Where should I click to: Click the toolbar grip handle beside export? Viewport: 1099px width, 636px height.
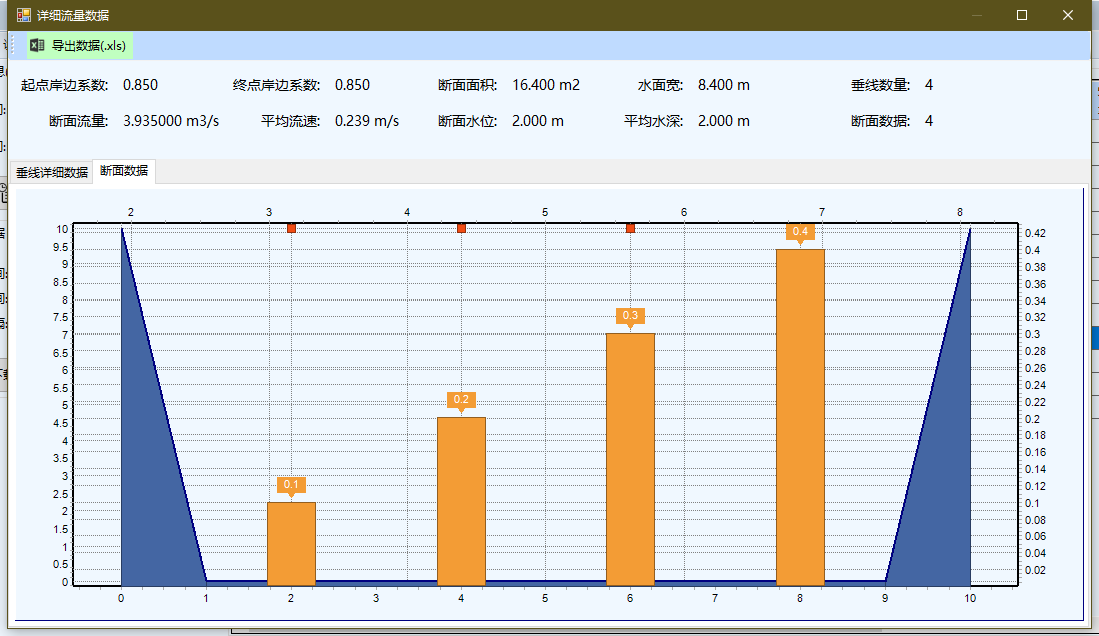click(x=13, y=46)
